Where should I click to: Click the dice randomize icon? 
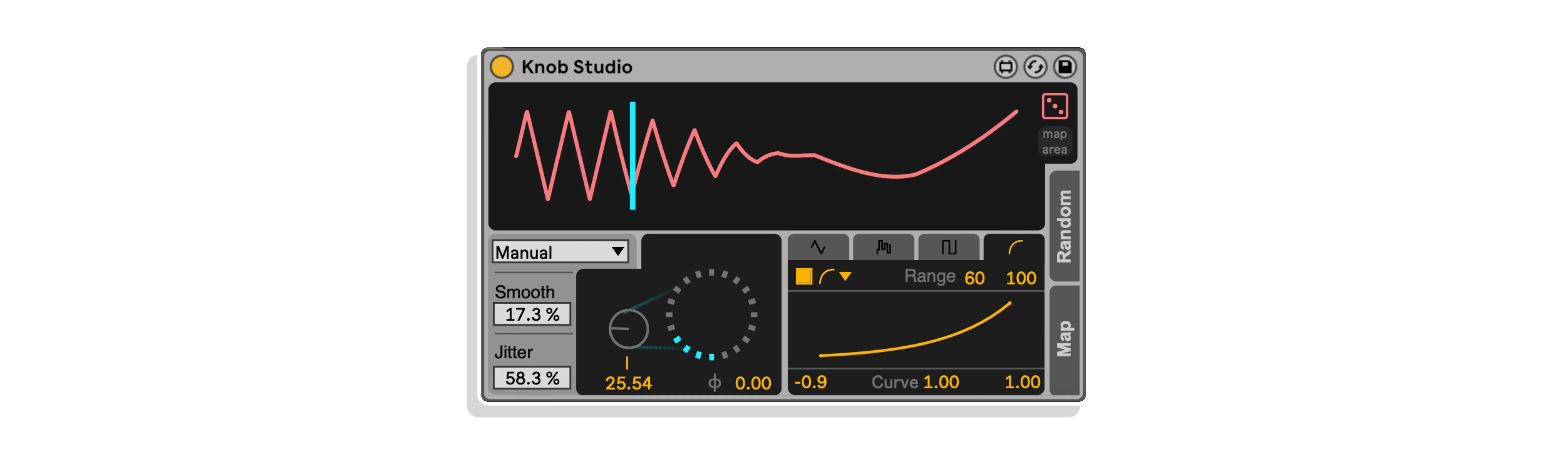1054,106
